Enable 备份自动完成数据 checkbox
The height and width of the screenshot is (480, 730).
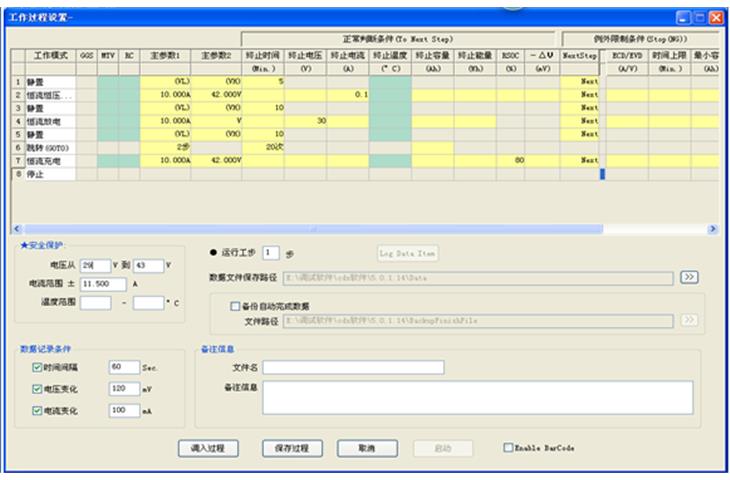click(236, 305)
